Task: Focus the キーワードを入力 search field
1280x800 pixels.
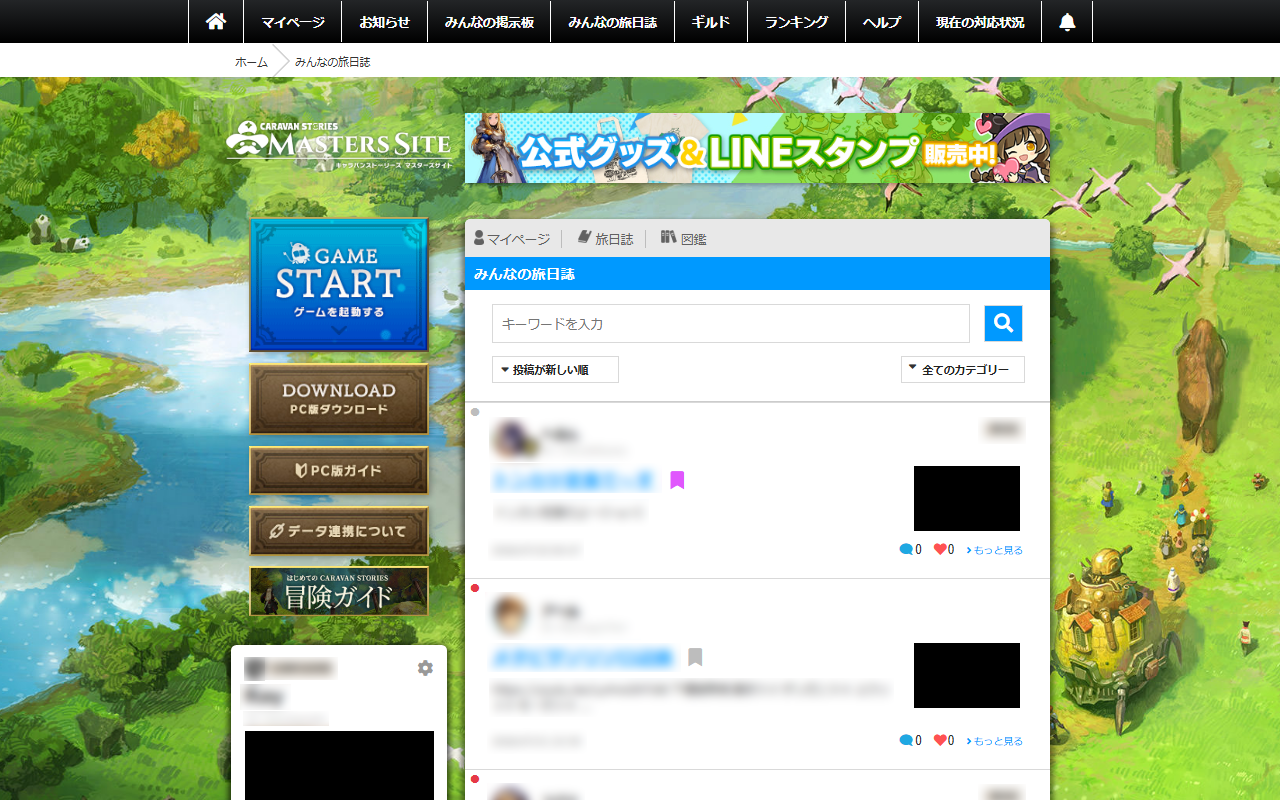Action: [731, 324]
